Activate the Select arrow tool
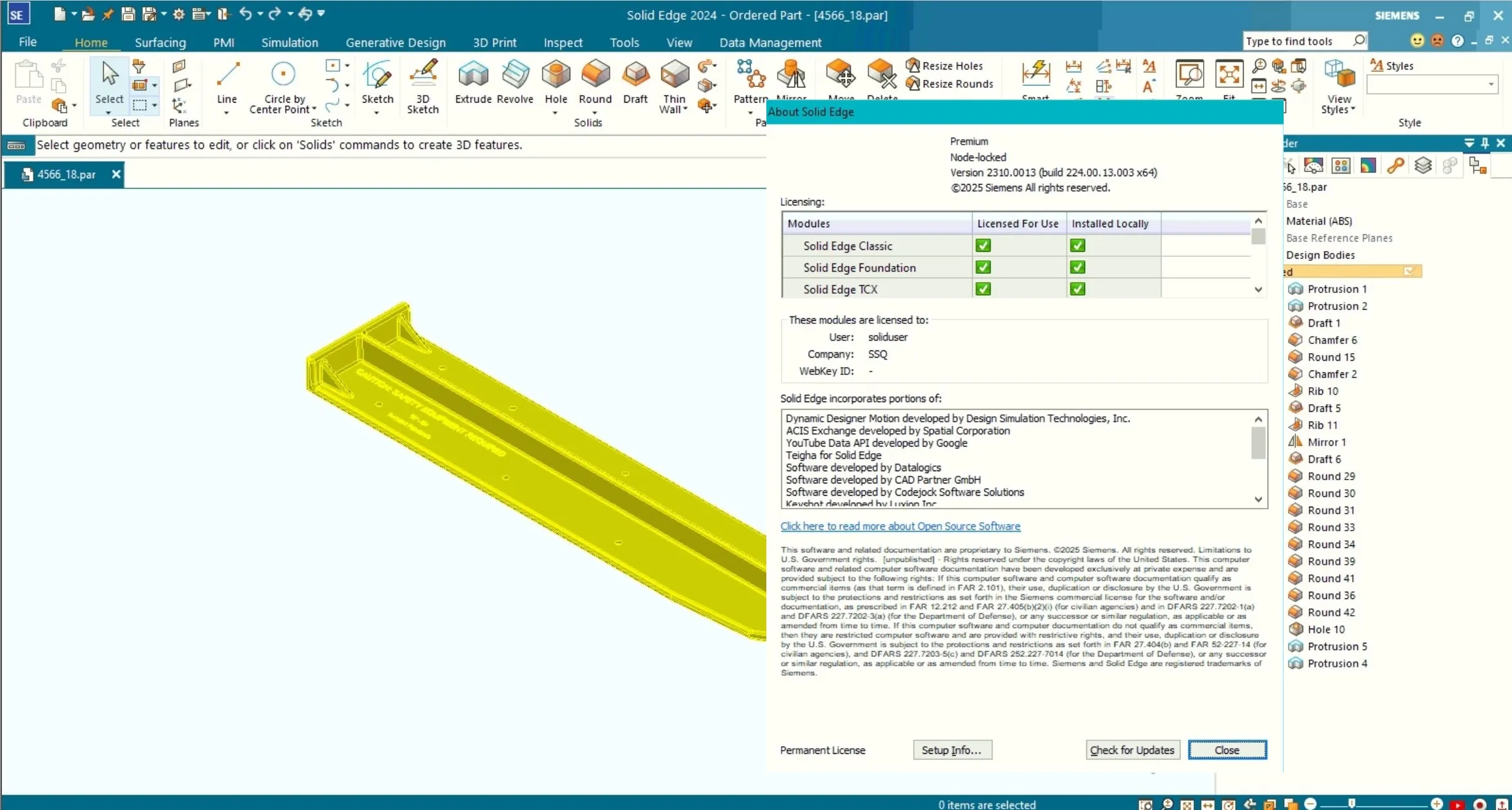1512x810 pixels. pyautogui.click(x=109, y=82)
